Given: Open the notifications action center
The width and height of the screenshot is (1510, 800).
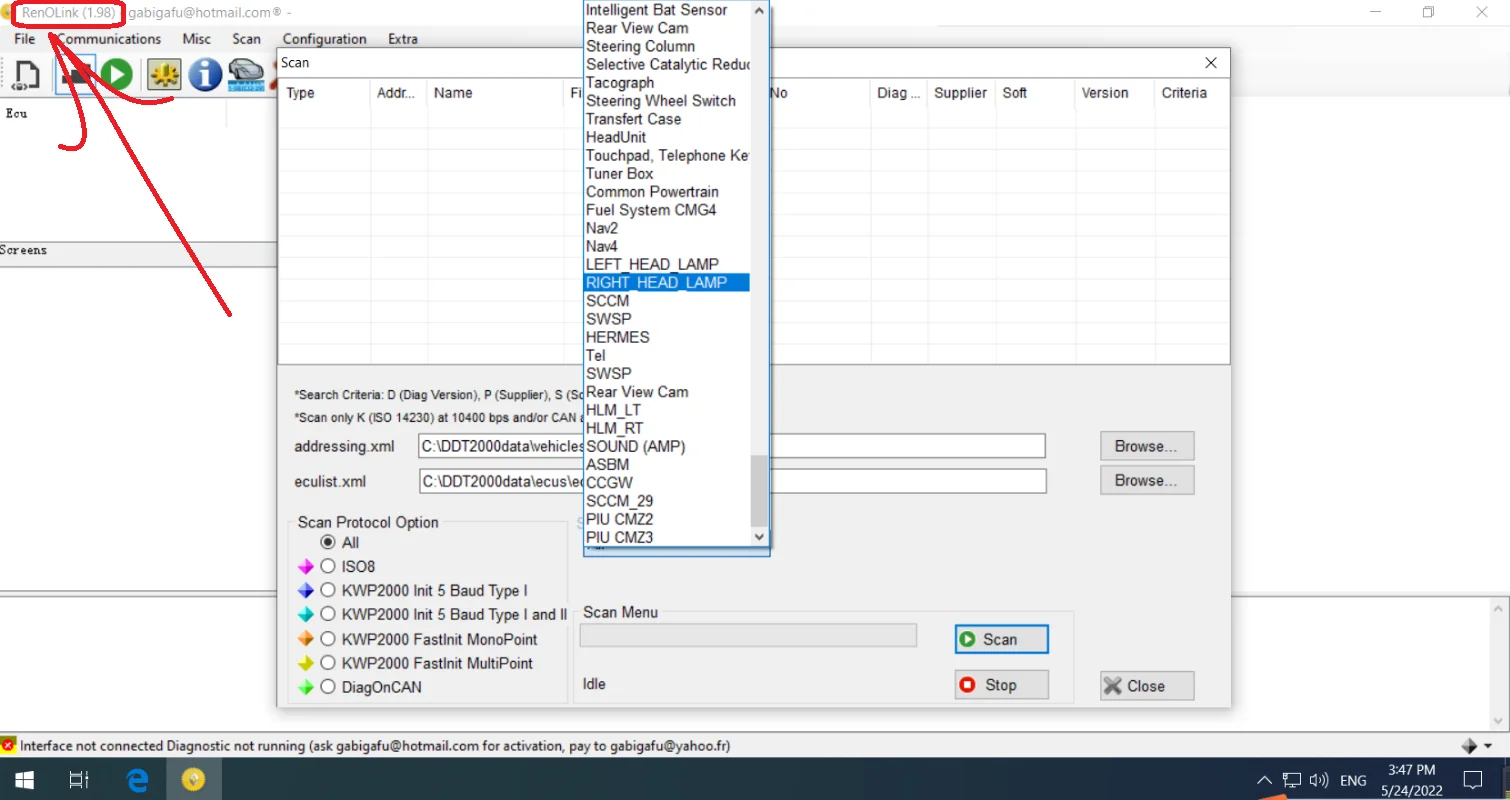Looking at the screenshot, I should (x=1473, y=780).
